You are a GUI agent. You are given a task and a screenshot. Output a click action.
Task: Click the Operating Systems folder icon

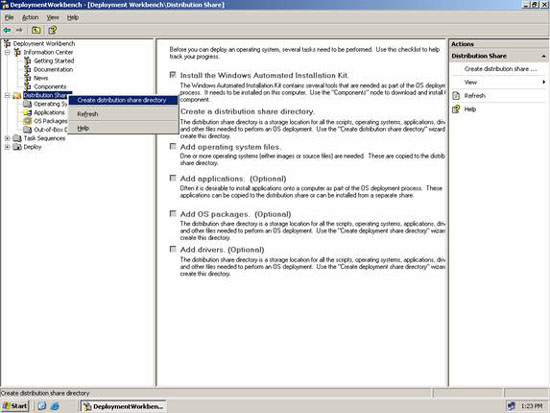pos(27,104)
